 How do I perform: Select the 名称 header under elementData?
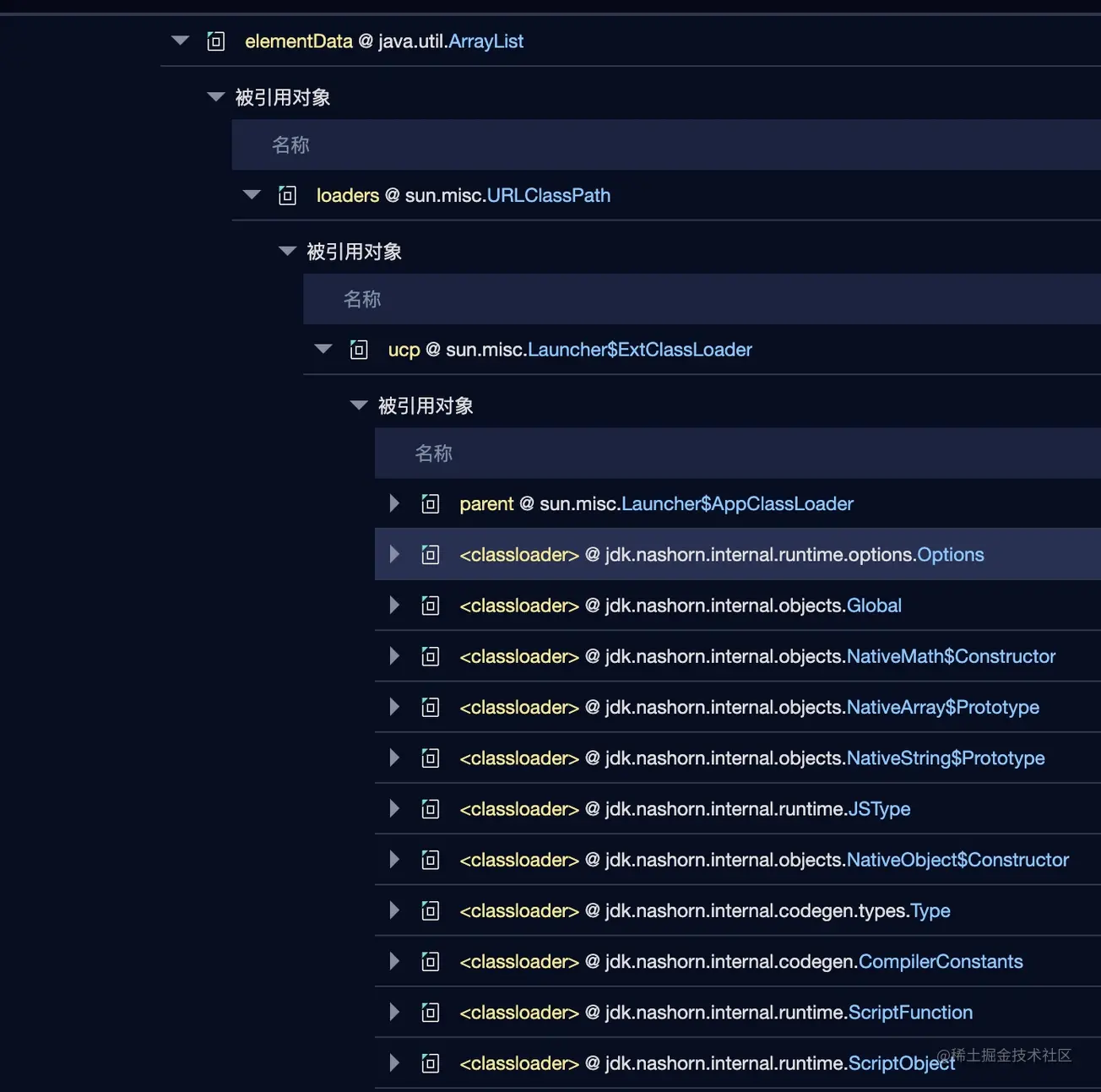[x=290, y=145]
